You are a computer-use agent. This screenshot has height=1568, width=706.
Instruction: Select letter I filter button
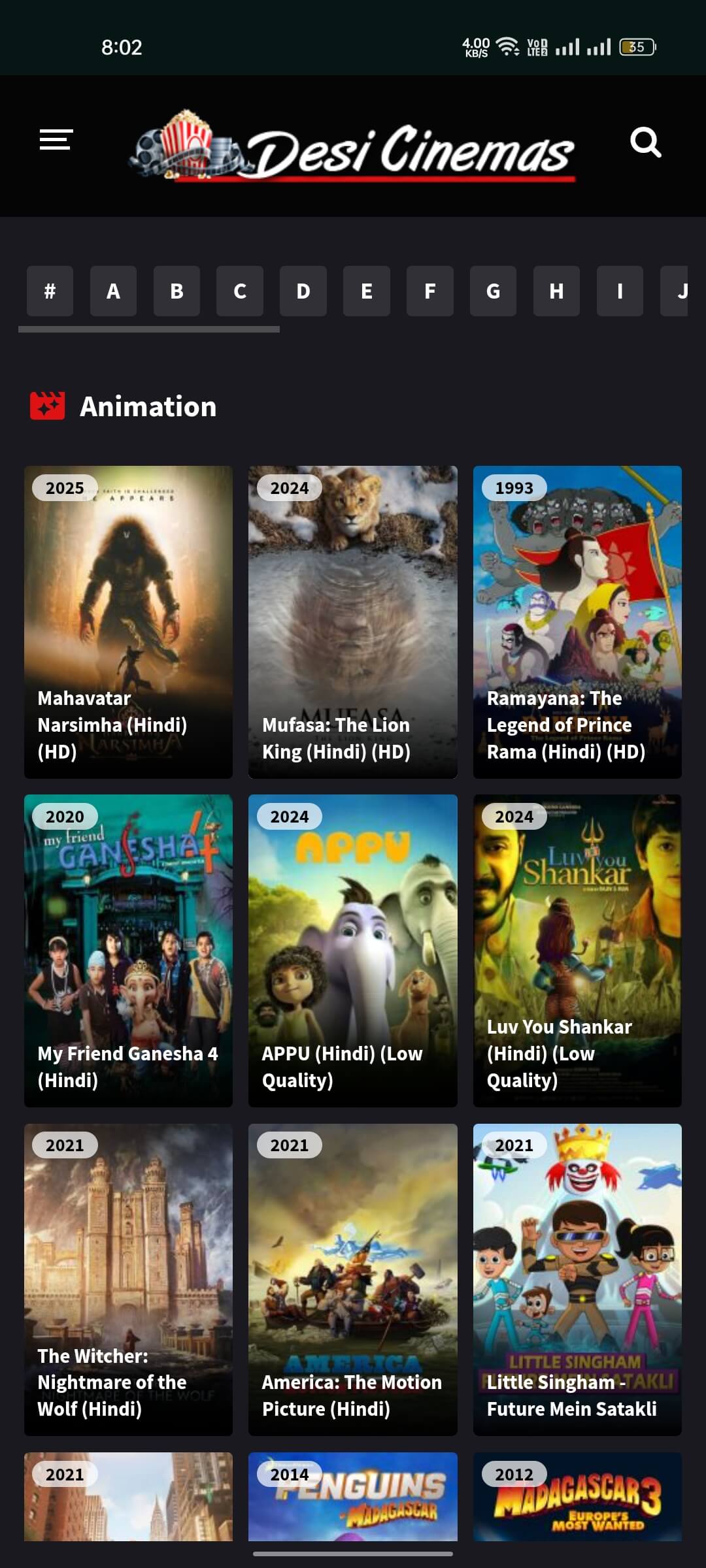(x=620, y=291)
